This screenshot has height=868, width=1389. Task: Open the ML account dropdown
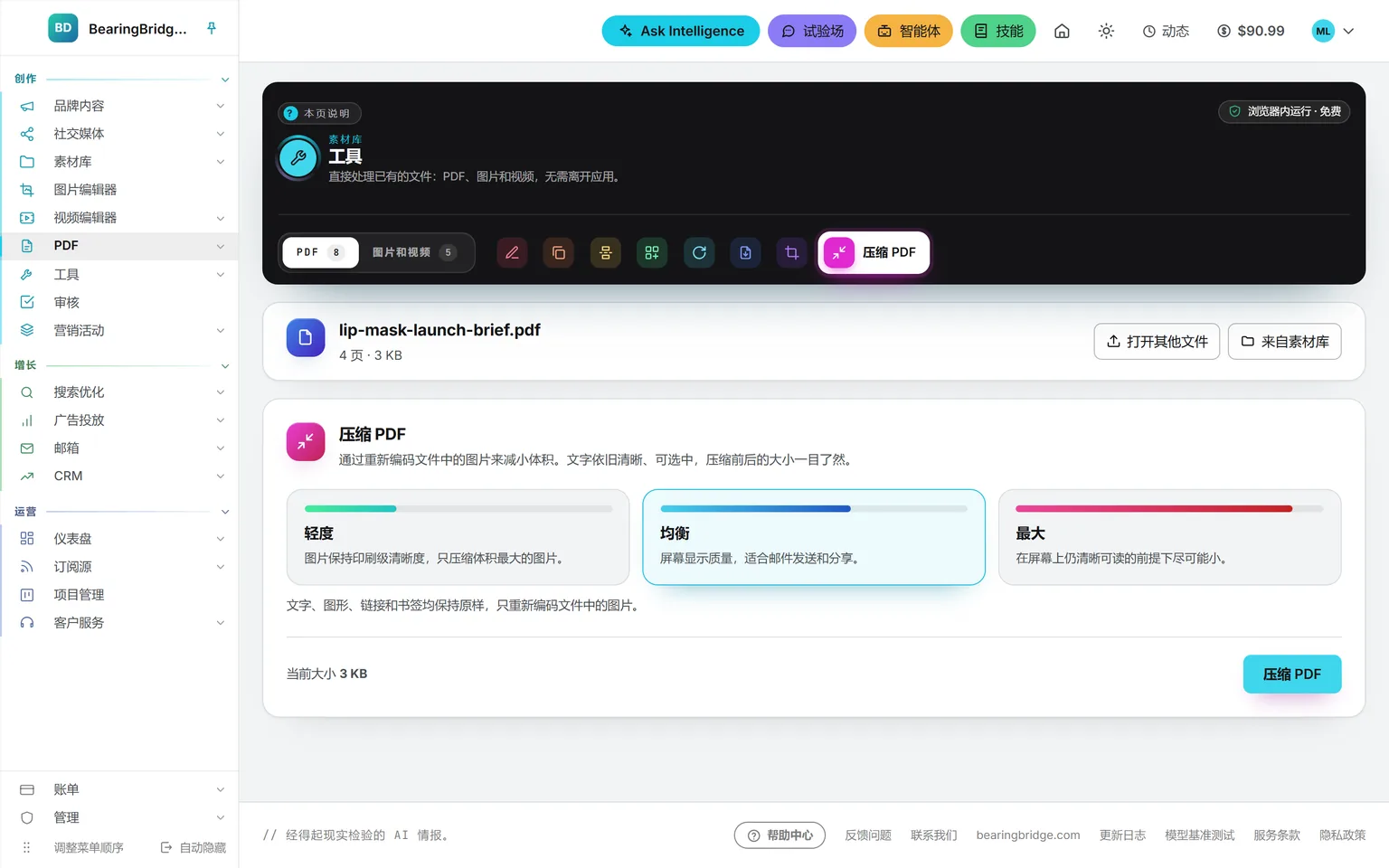pos(1333,31)
